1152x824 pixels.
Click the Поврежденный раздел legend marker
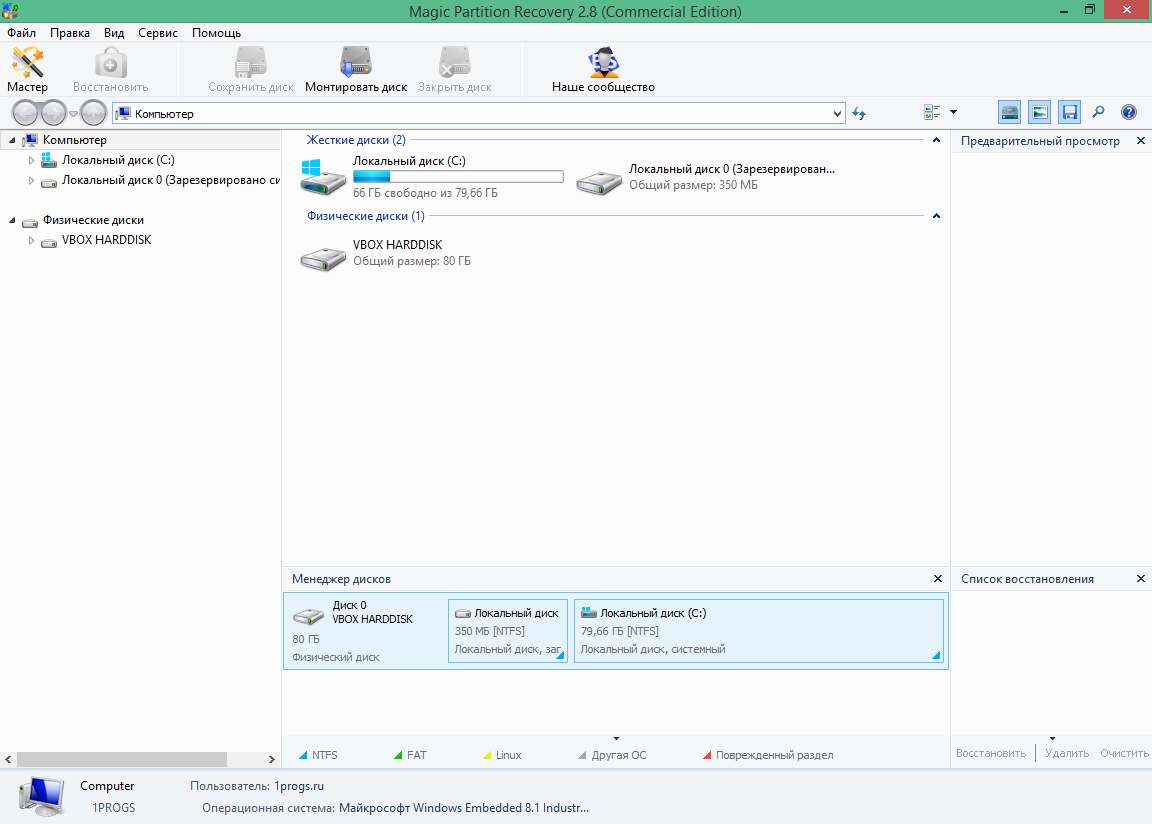[x=707, y=755]
